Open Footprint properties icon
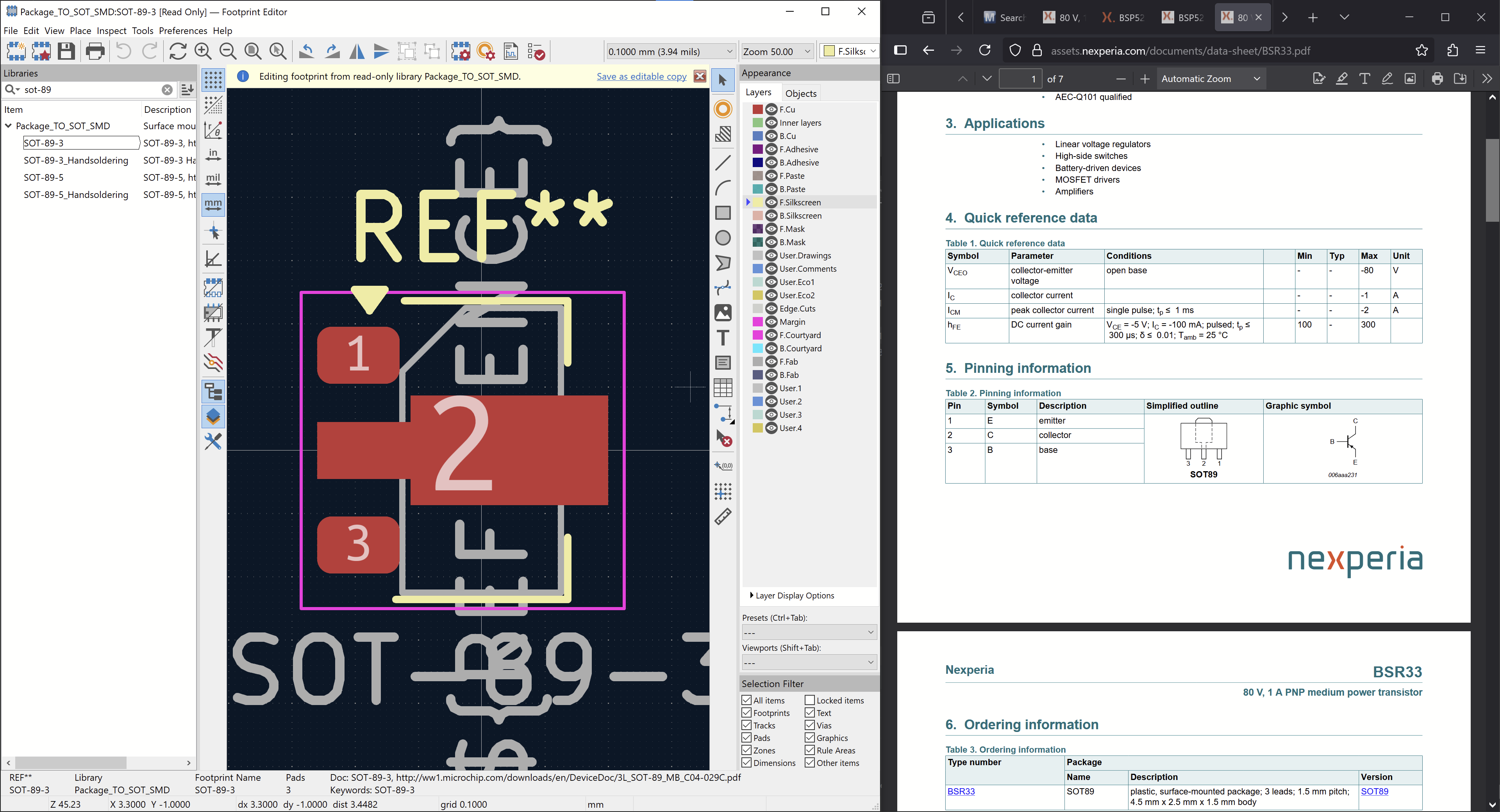 pos(460,51)
